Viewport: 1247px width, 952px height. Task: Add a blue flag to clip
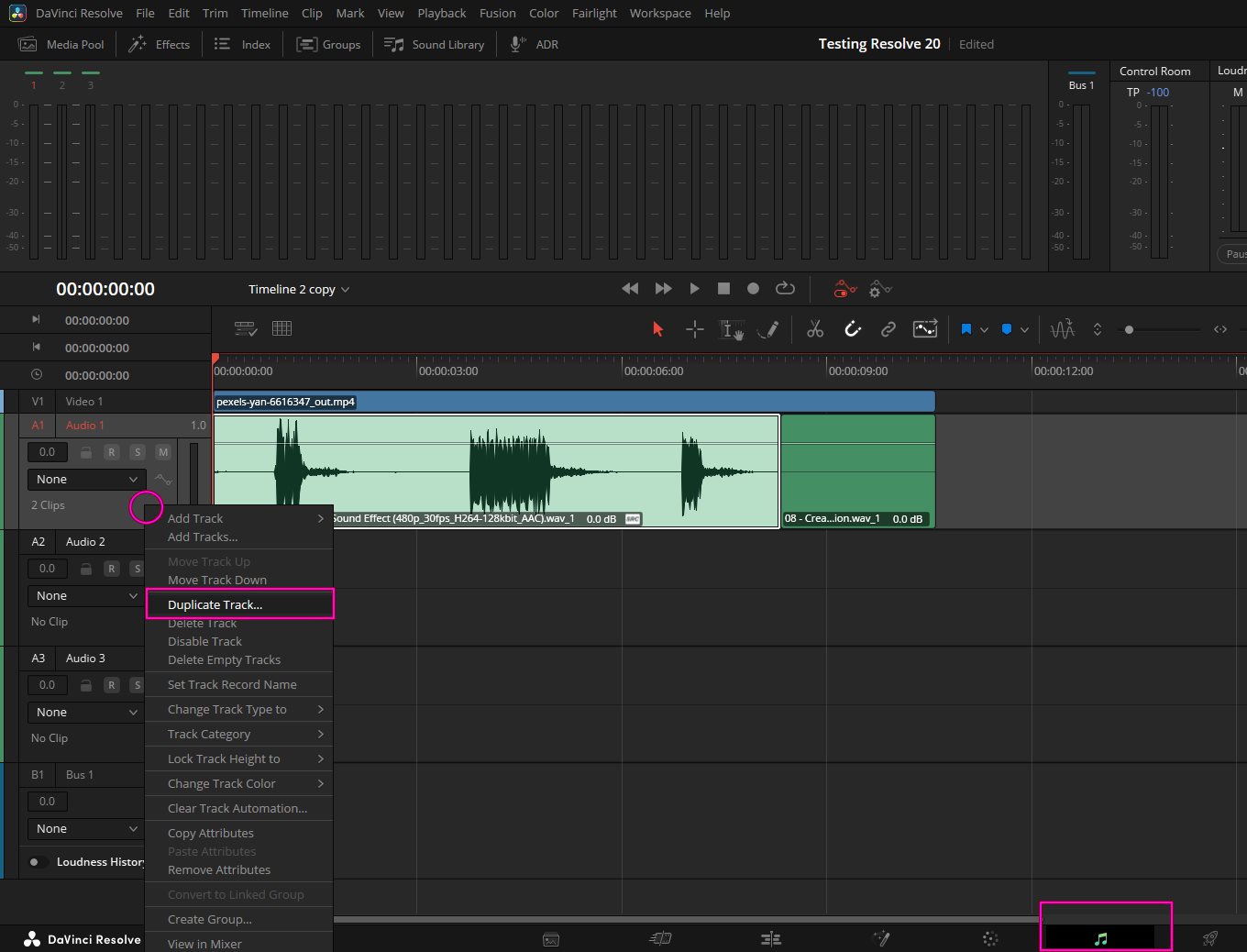tap(966, 329)
